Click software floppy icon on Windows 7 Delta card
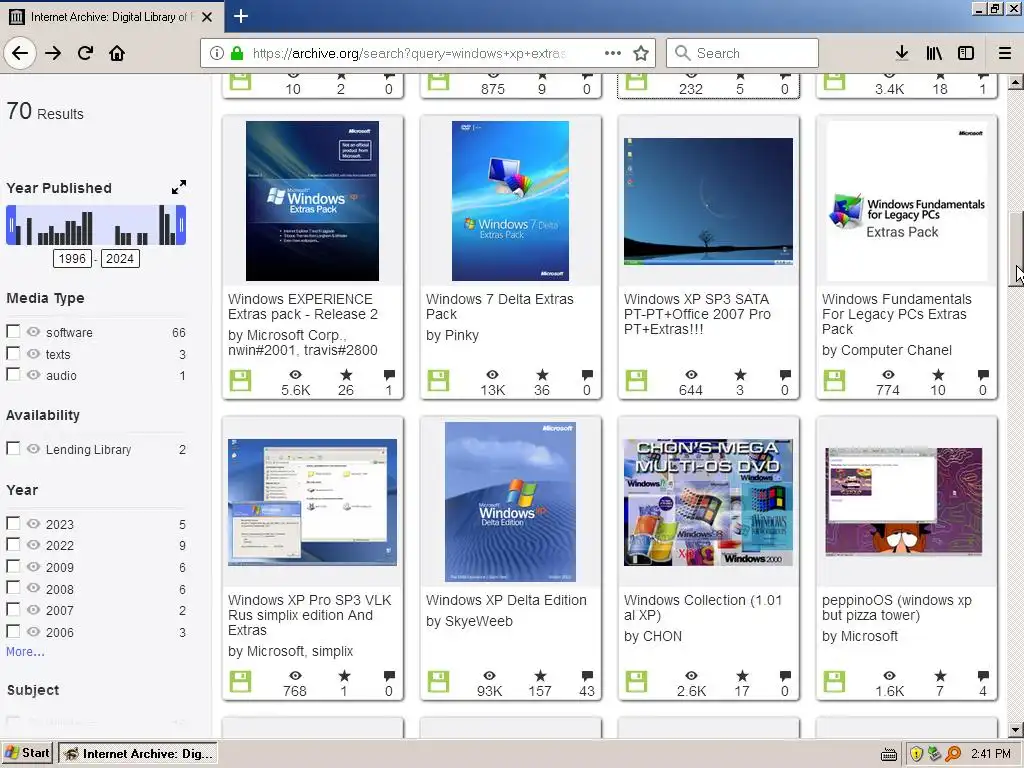Image resolution: width=1024 pixels, height=768 pixels. (438, 380)
